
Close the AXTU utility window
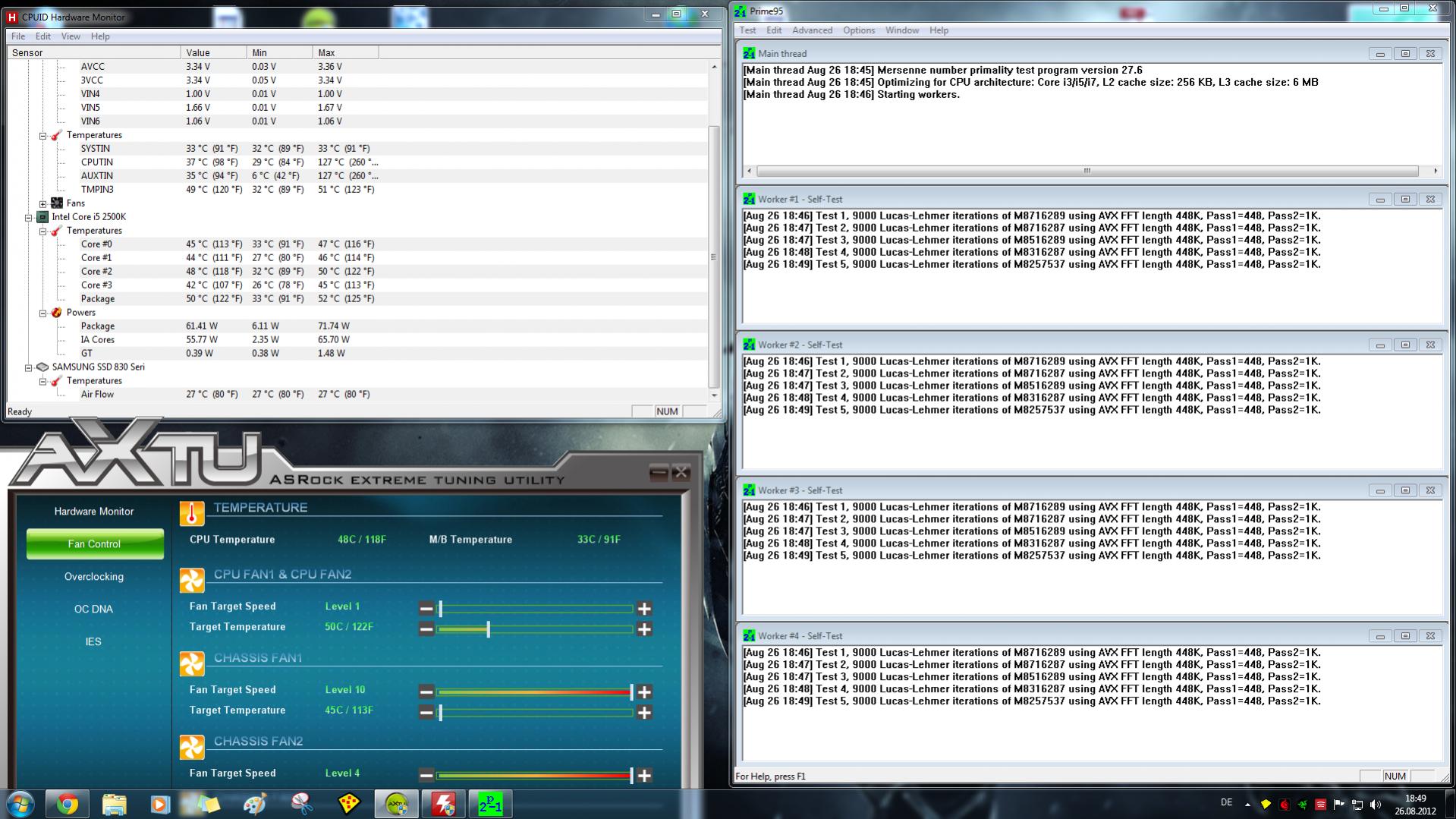pyautogui.click(x=681, y=473)
